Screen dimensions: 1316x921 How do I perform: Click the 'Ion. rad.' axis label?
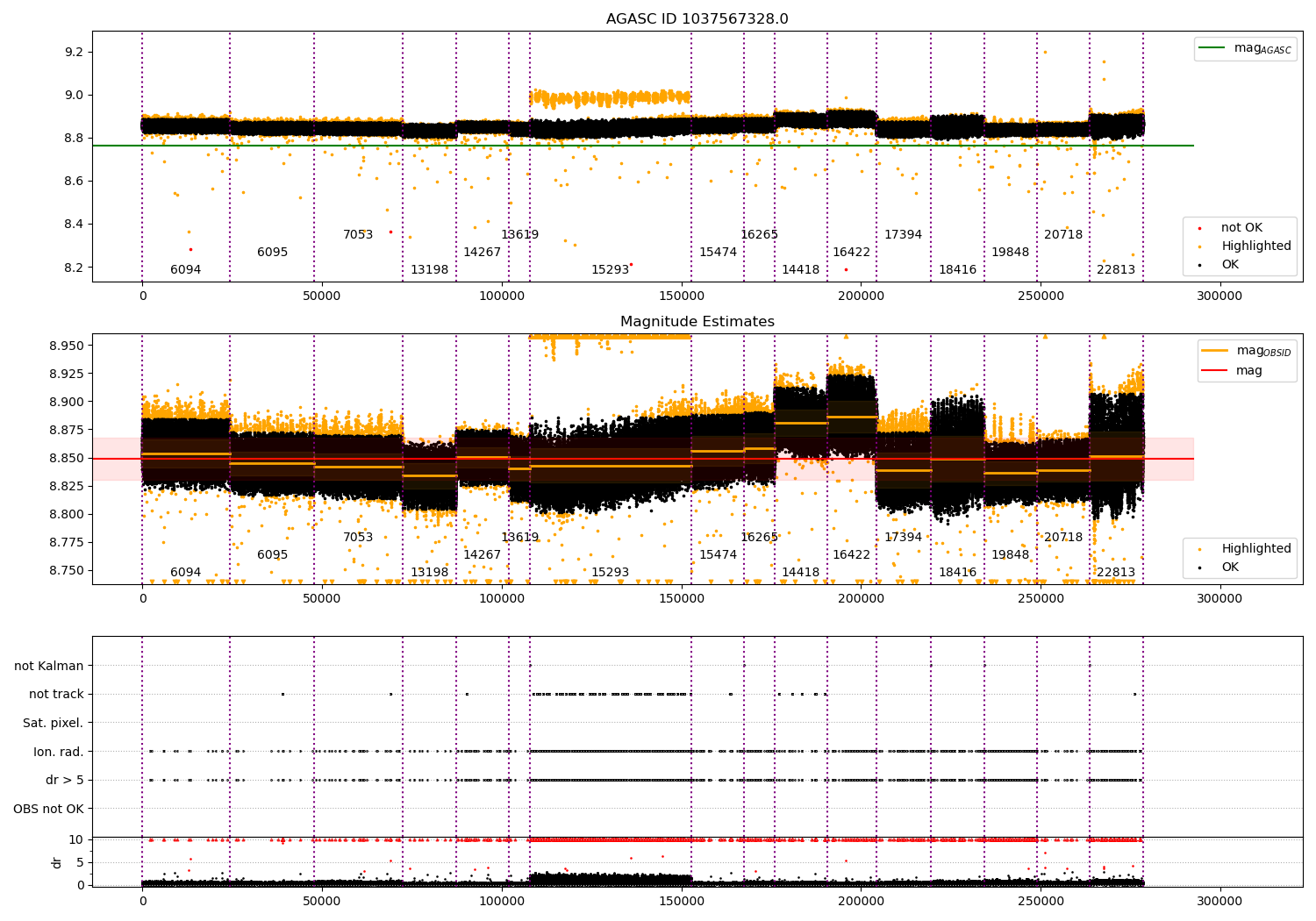[59, 753]
